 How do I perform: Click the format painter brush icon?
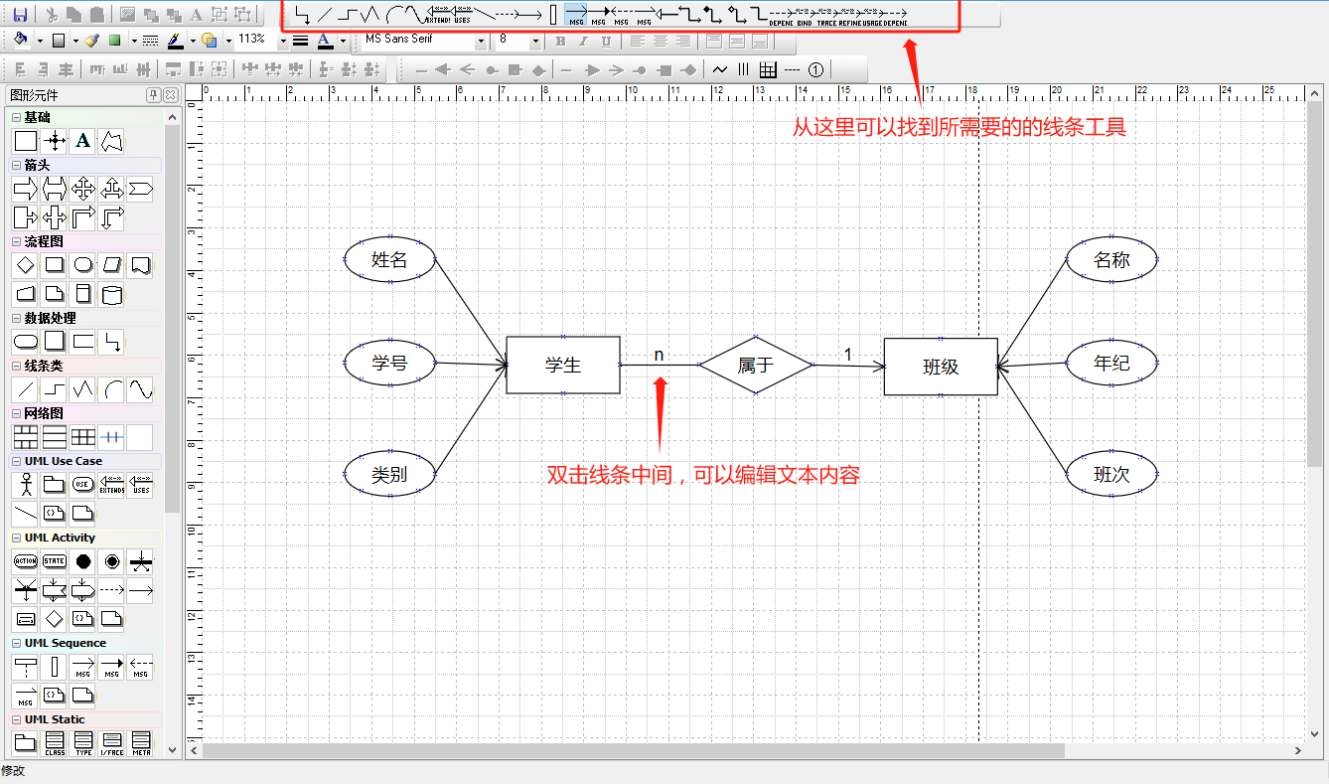(x=92, y=41)
